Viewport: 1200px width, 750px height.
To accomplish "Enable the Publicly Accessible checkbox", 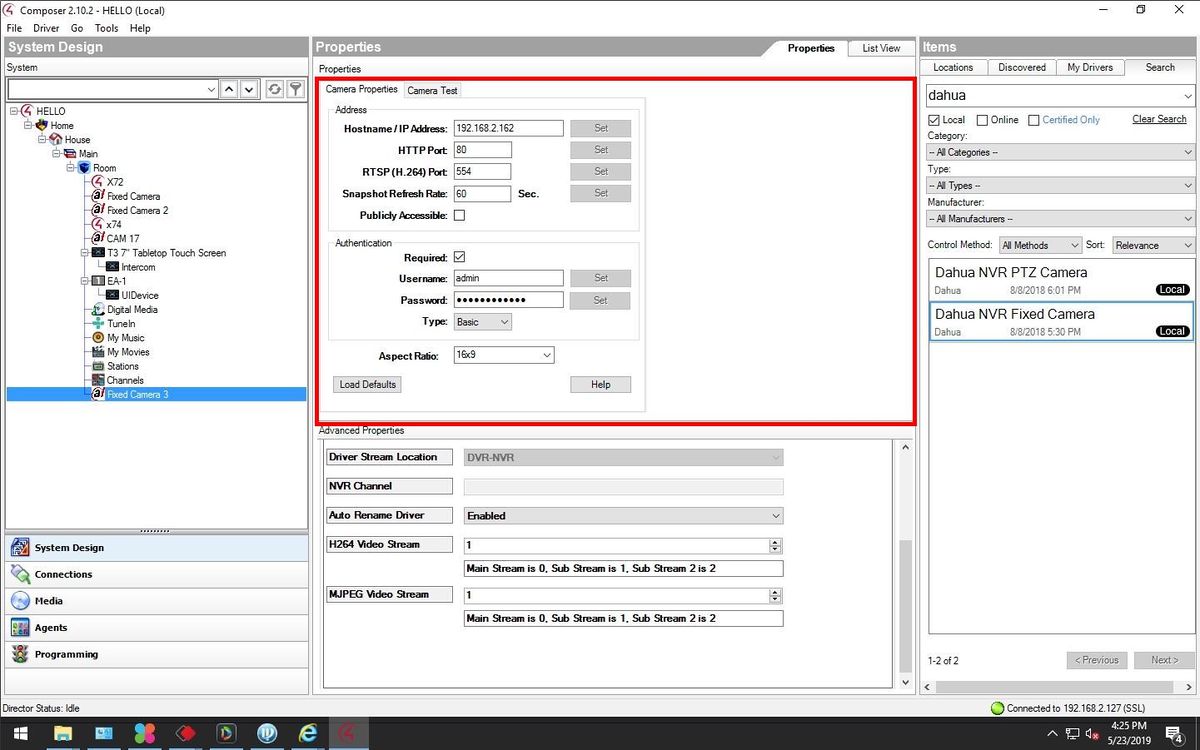I will [x=459, y=215].
